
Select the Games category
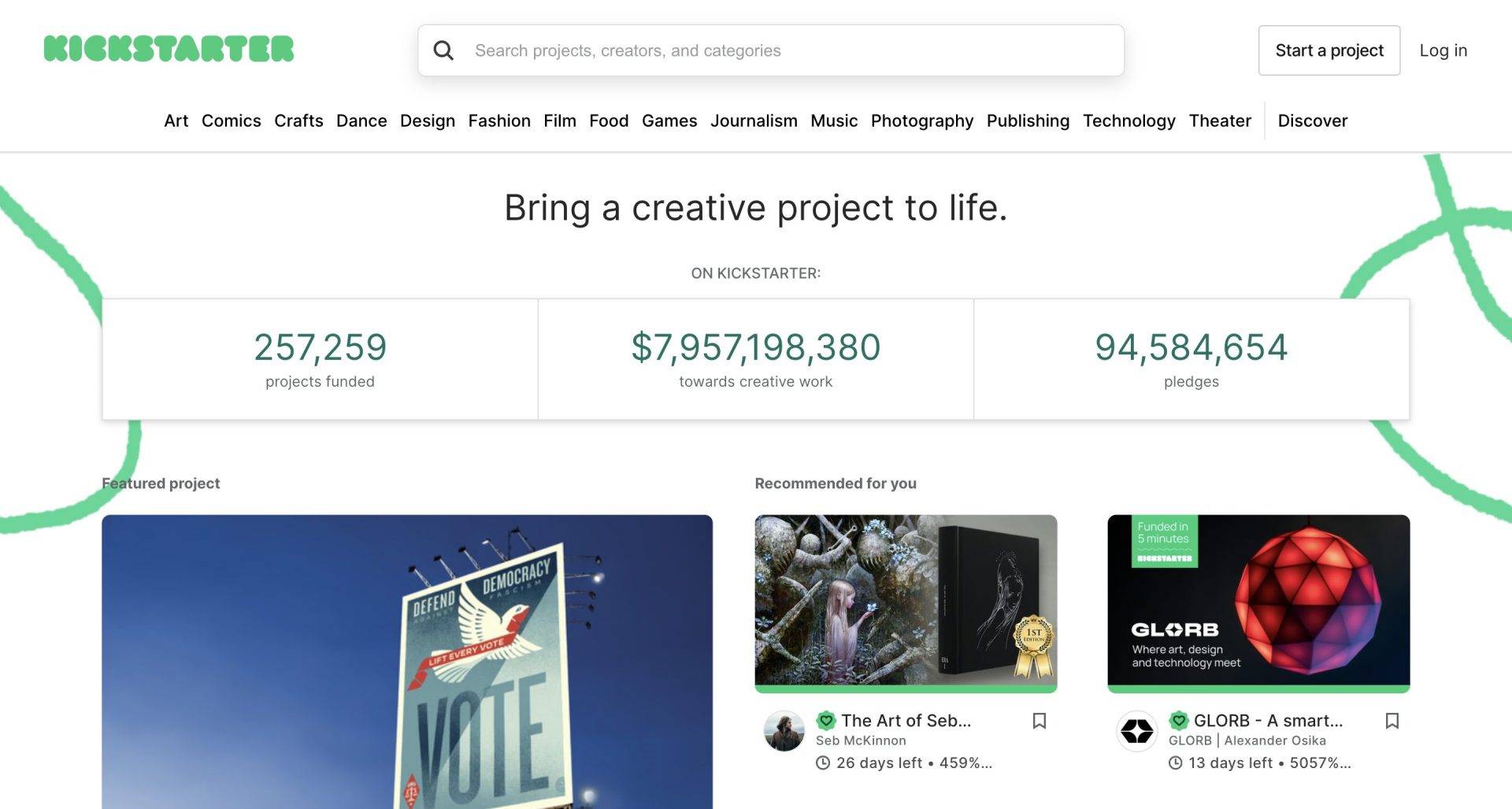click(669, 121)
